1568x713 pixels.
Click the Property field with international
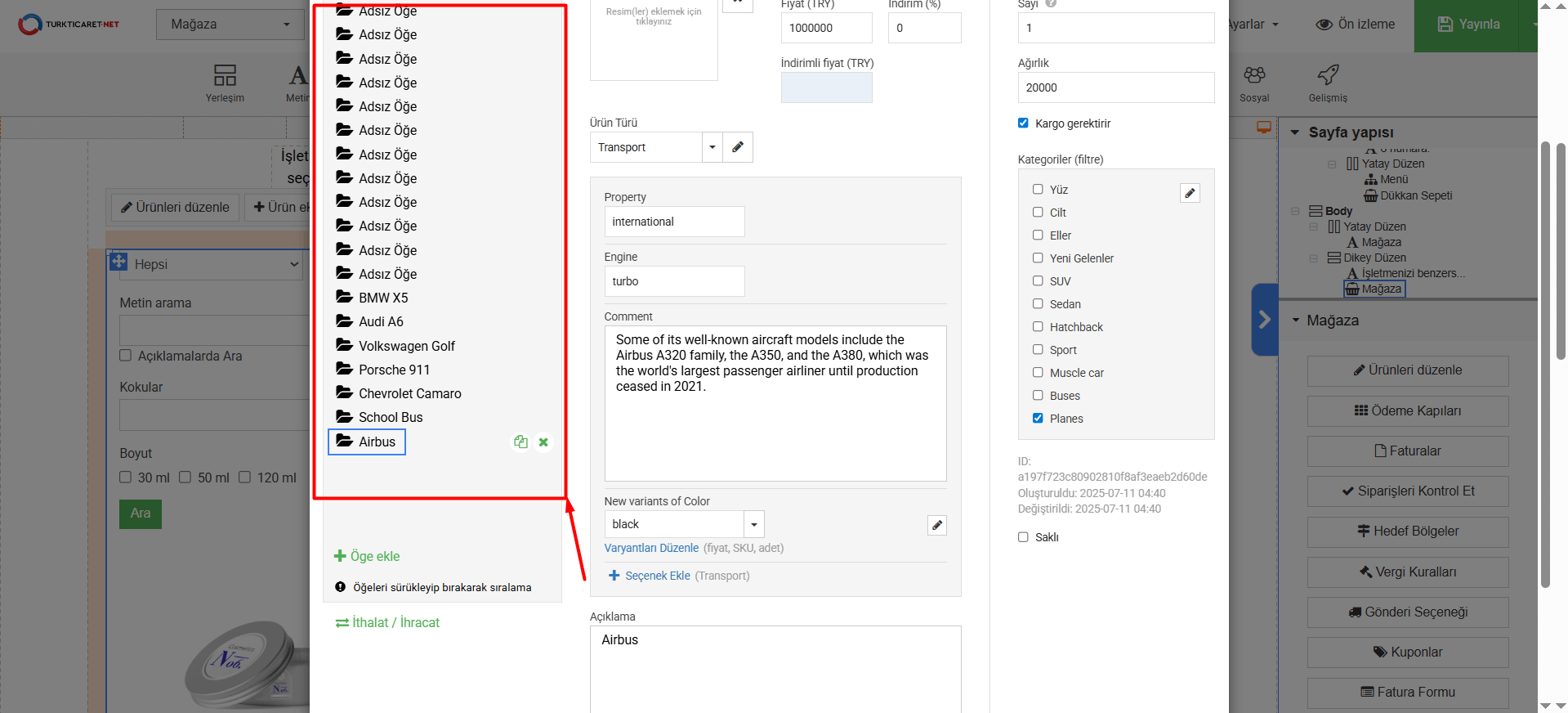click(674, 222)
